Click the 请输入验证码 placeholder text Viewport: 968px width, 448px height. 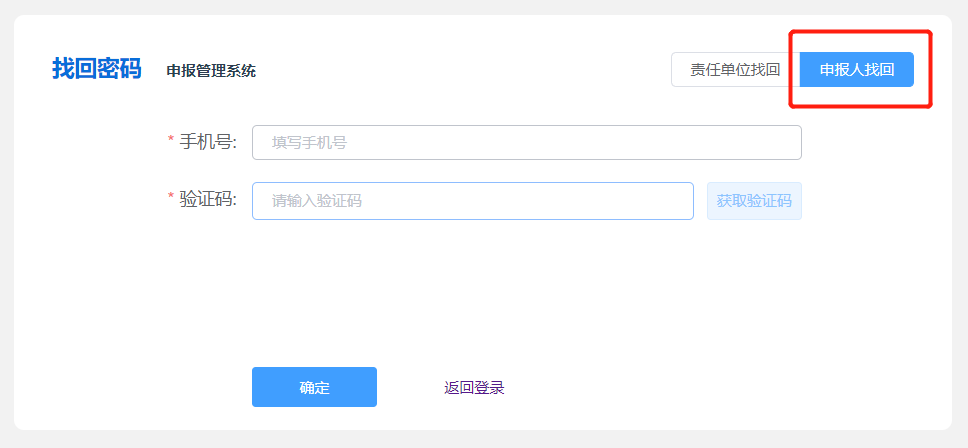pyautogui.click(x=316, y=201)
